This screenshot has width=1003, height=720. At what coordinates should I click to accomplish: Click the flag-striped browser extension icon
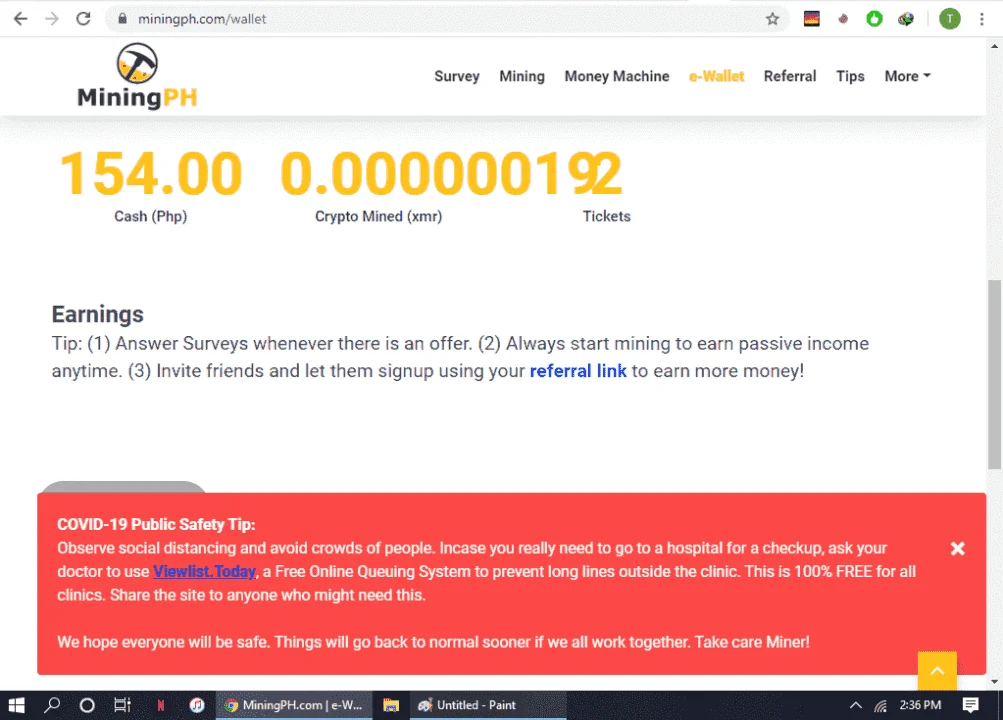tap(812, 19)
